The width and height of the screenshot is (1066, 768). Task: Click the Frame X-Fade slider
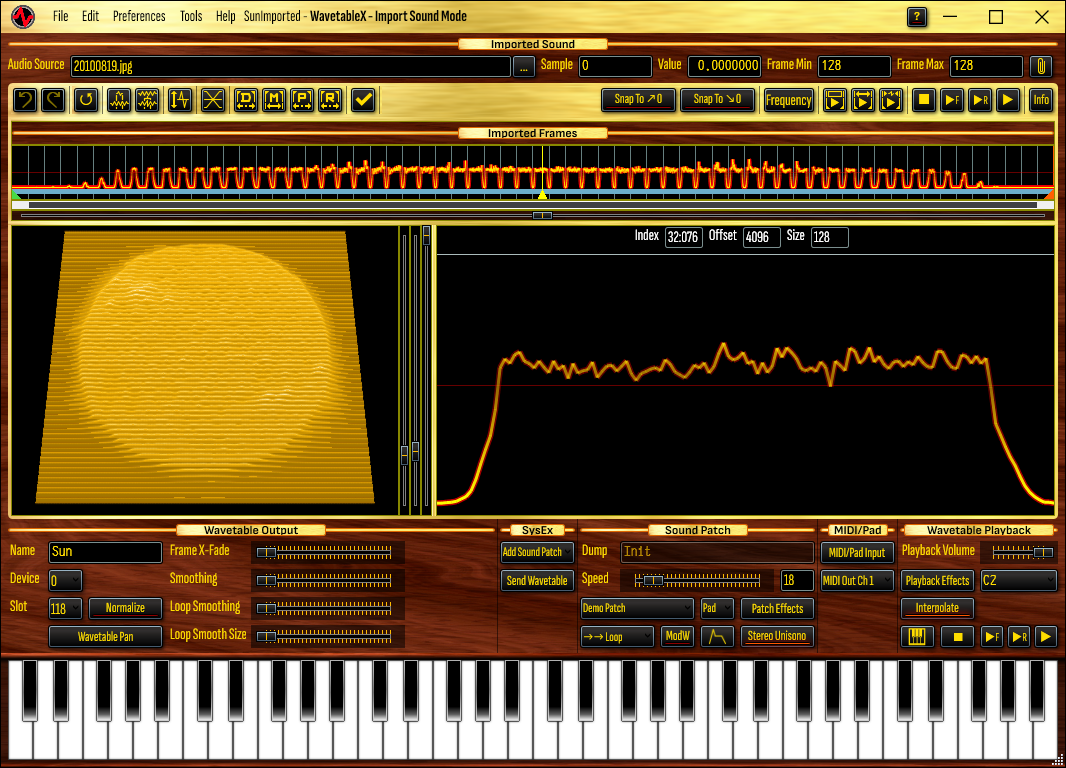(324, 552)
